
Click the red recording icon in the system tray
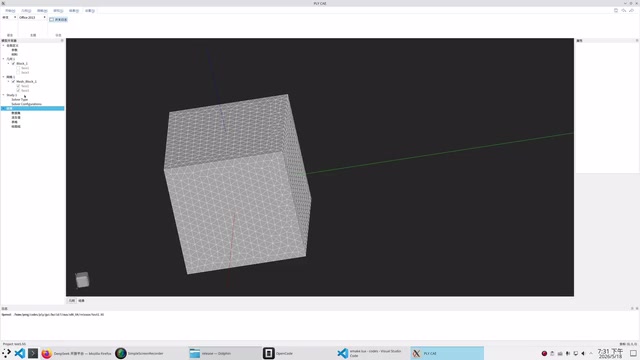544,353
